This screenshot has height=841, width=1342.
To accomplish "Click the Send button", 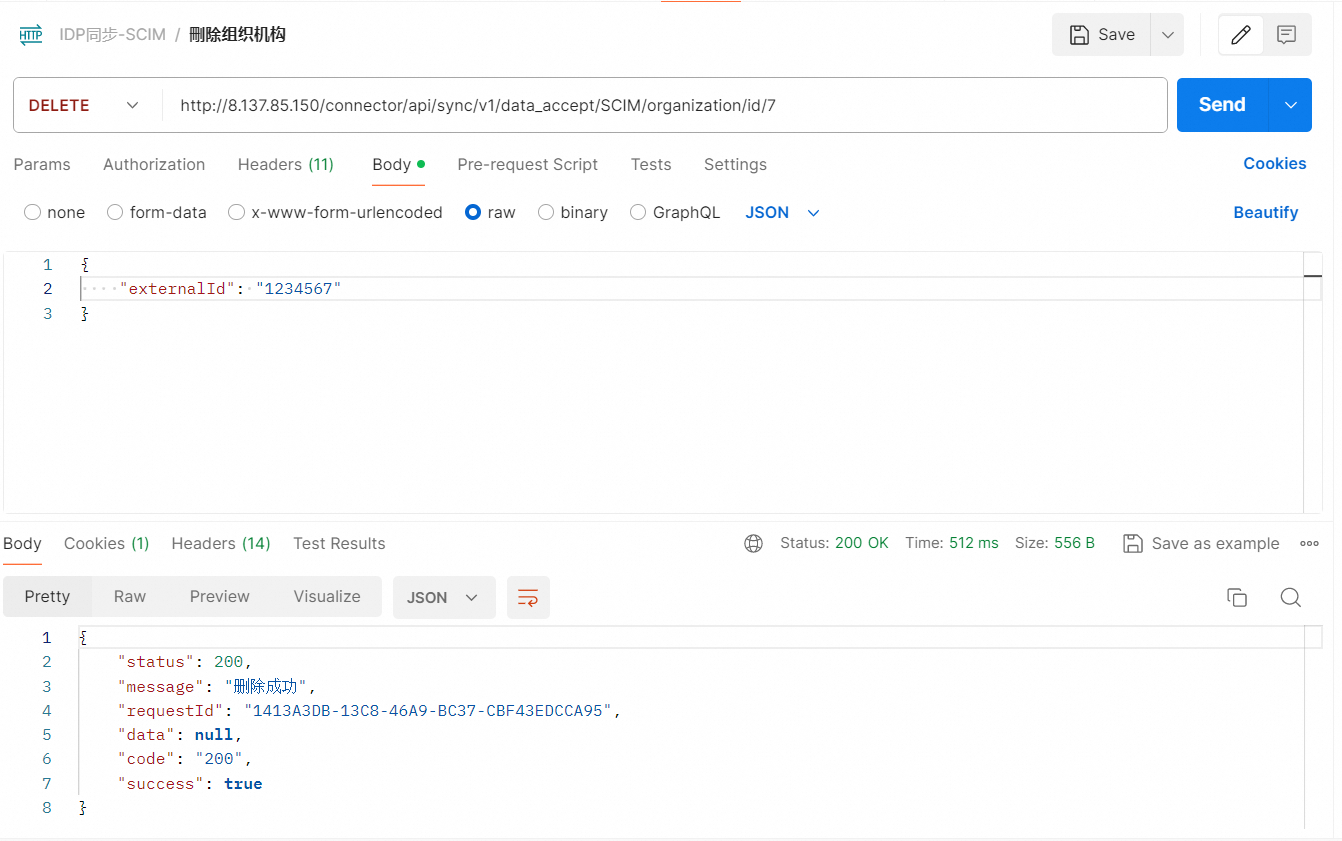I will coord(1222,105).
